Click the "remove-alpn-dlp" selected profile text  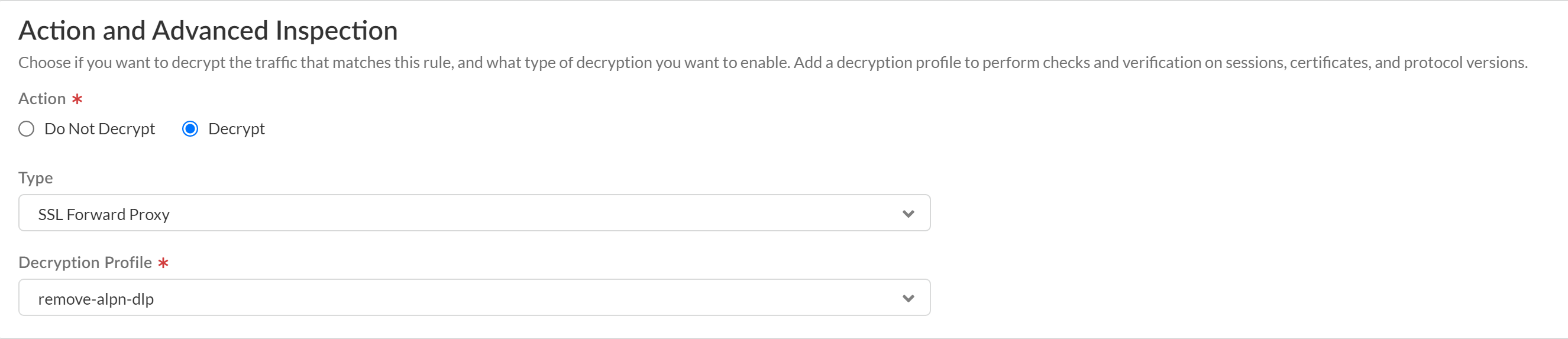tap(96, 299)
